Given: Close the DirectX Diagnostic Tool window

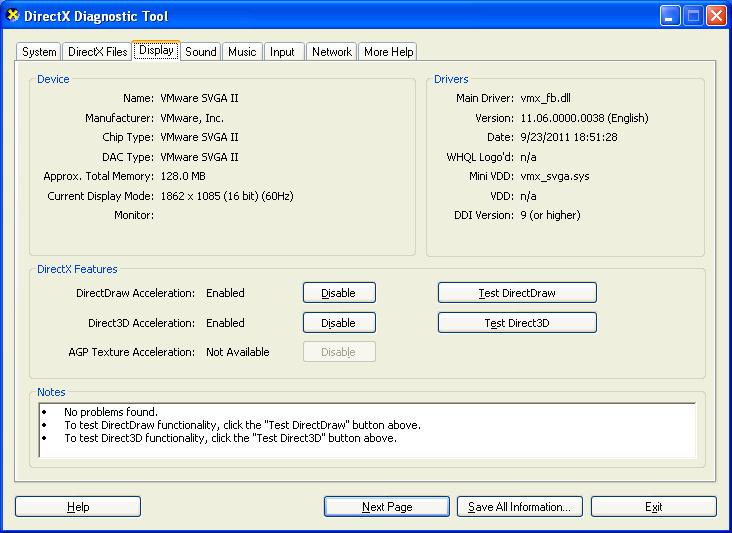Looking at the screenshot, I should click(716, 16).
